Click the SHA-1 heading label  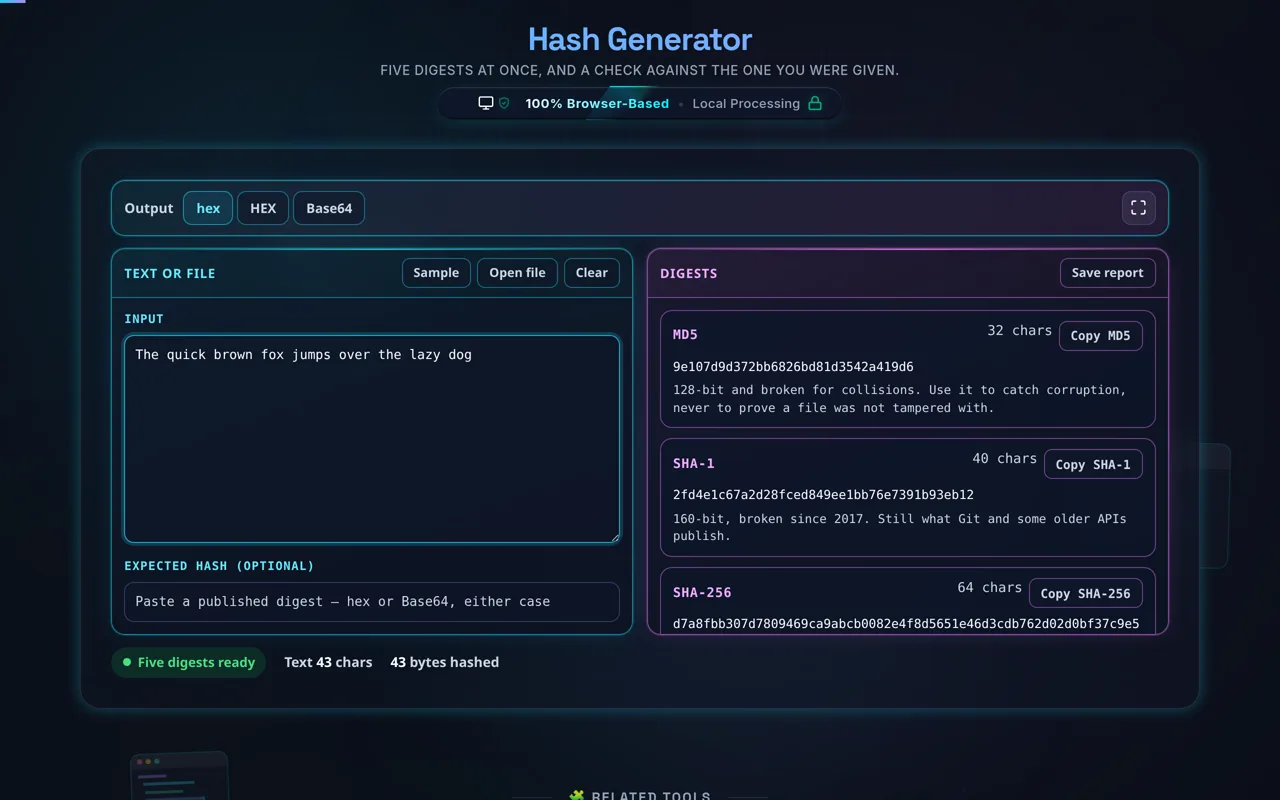click(694, 463)
